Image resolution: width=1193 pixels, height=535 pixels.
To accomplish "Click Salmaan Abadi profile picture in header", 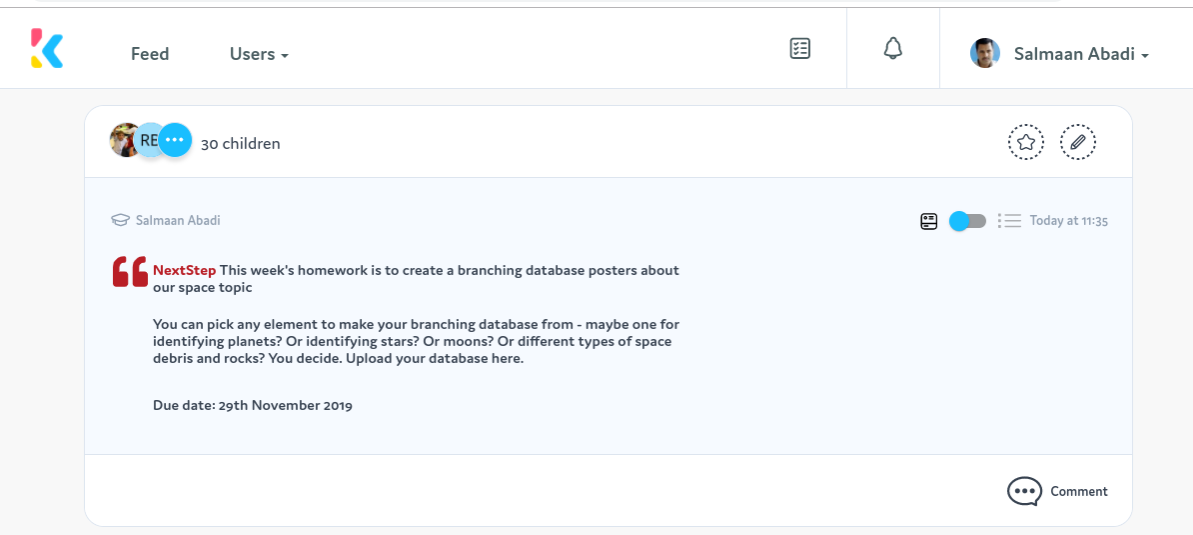I will point(985,53).
